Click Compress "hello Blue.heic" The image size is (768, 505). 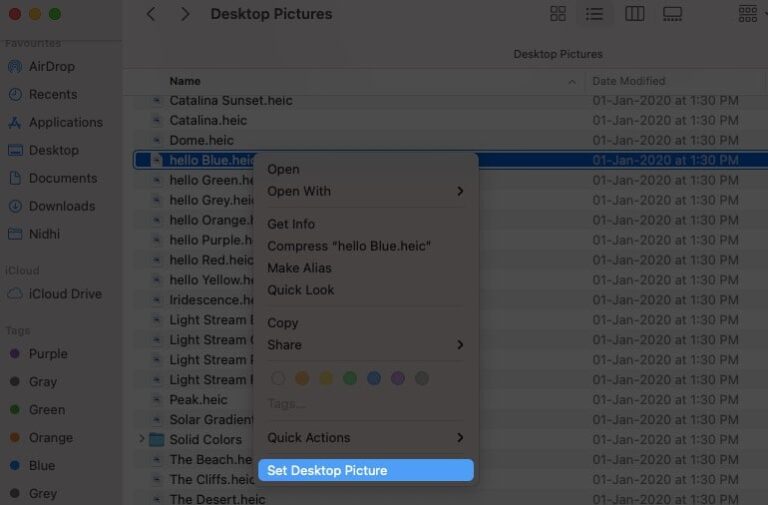348,246
